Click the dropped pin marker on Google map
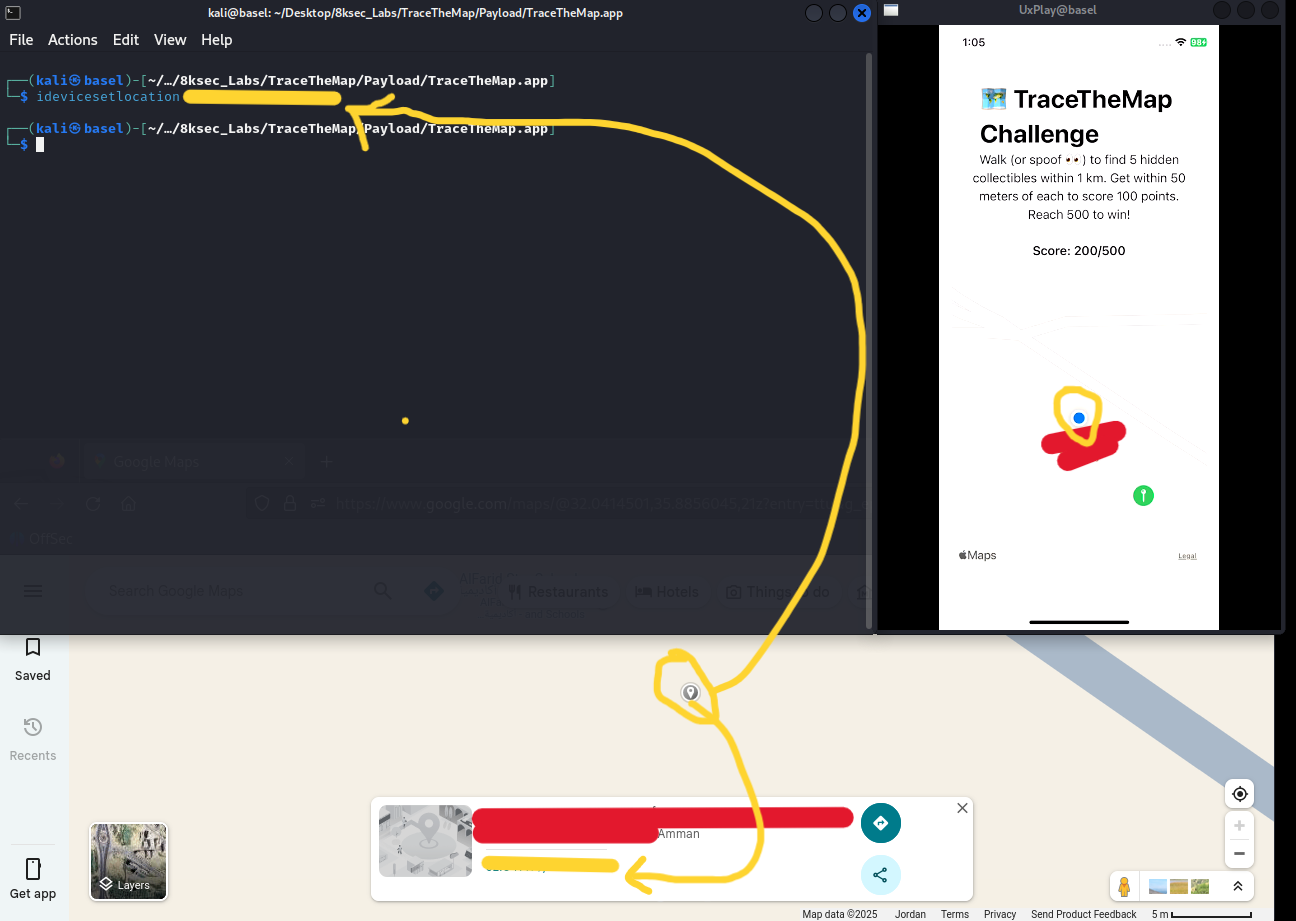1296x921 pixels. (690, 692)
